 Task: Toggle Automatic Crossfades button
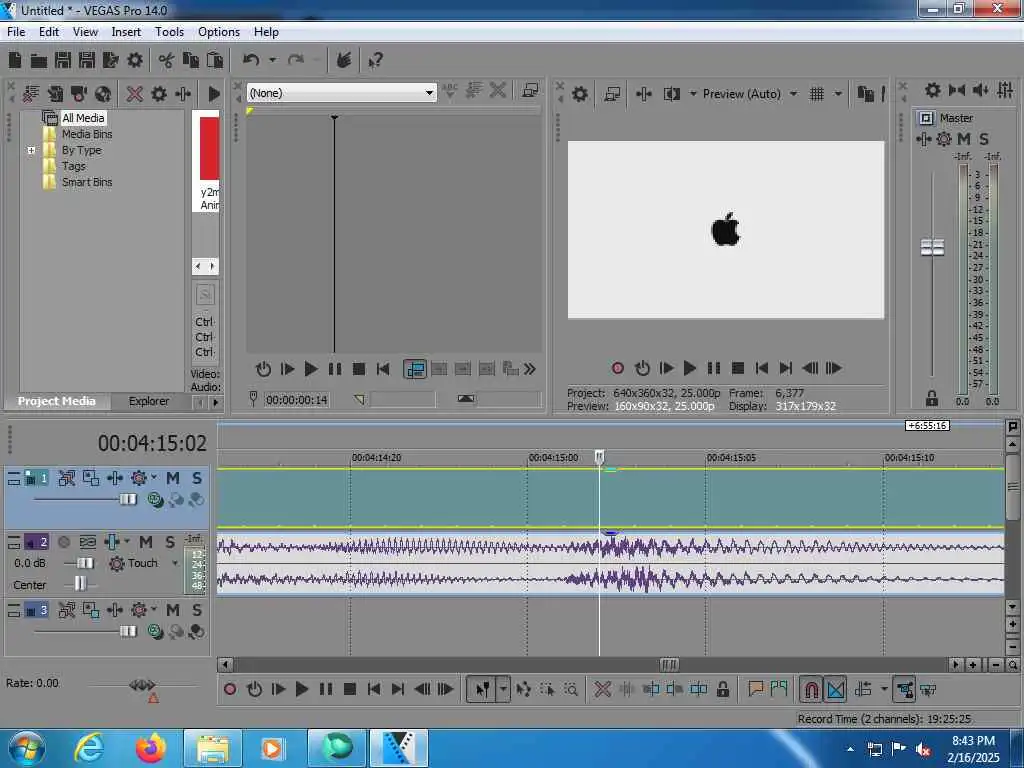click(836, 689)
